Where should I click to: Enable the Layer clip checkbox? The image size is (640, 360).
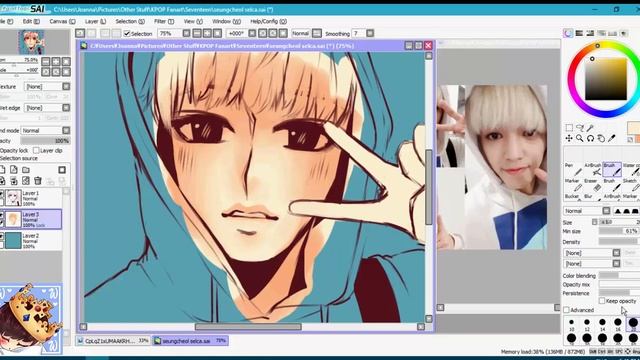tap(36, 150)
